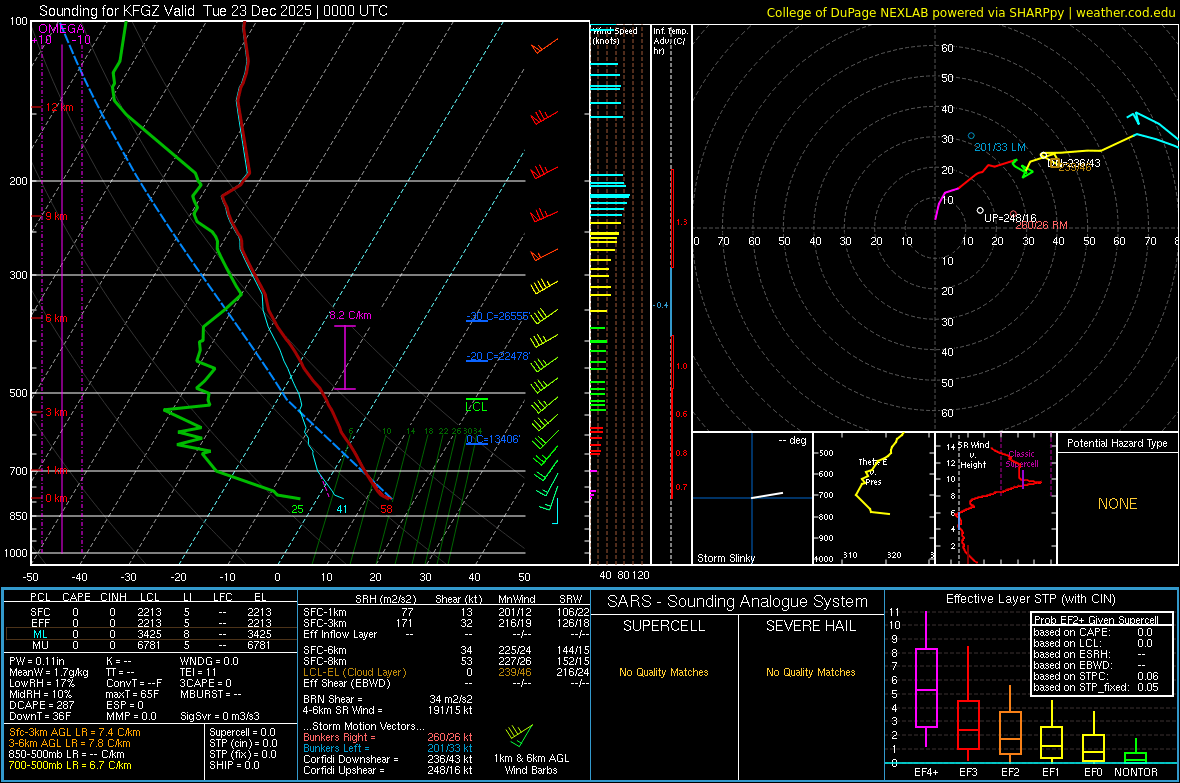Screen dimensions: 1180x783
Task: Select the 'UP=248/16' hodograph label
Action: coord(1010,218)
